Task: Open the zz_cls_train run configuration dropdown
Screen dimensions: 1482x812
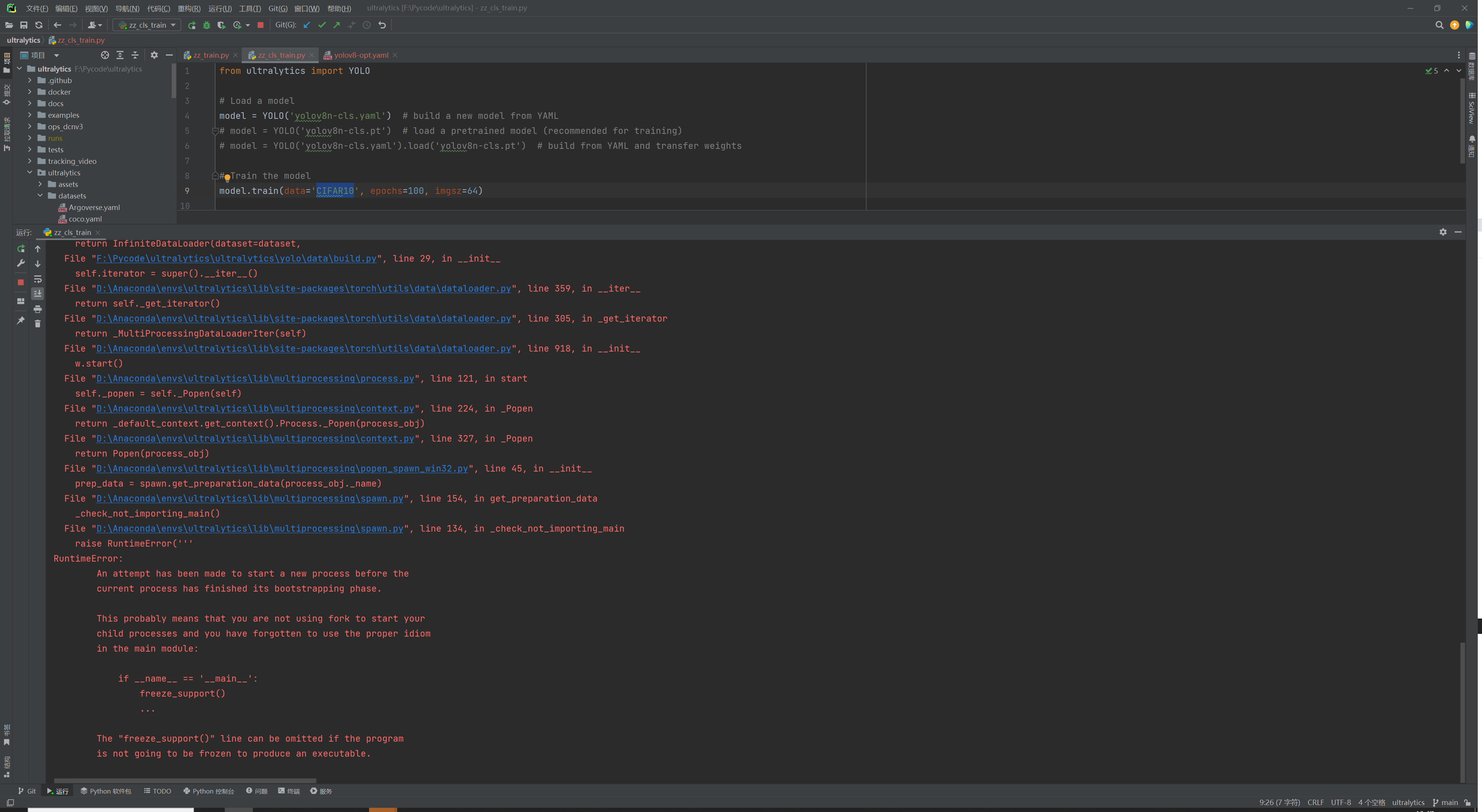Action: [172, 25]
